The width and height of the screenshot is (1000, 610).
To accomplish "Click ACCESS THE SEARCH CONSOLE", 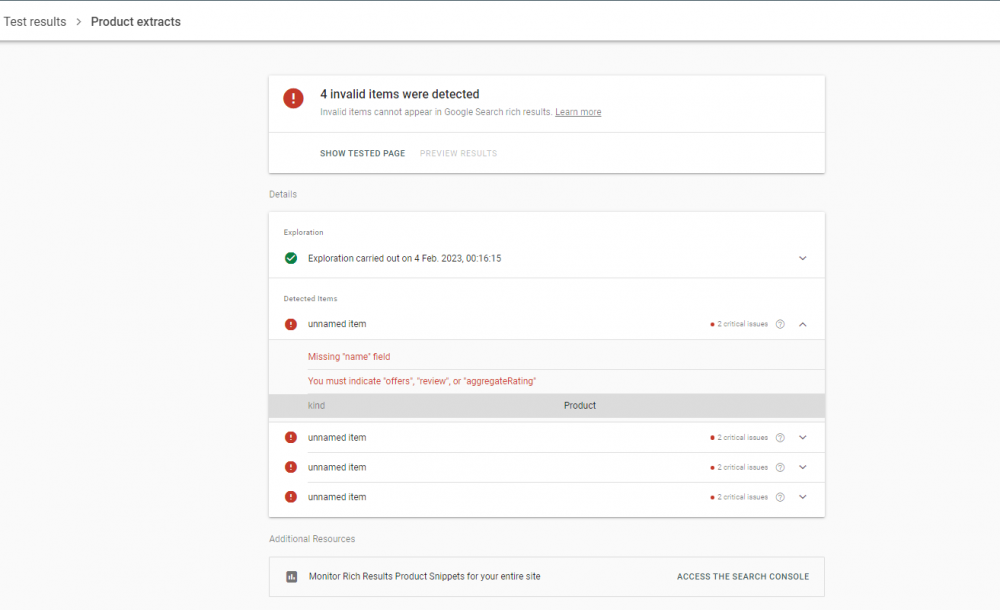I will pos(743,577).
